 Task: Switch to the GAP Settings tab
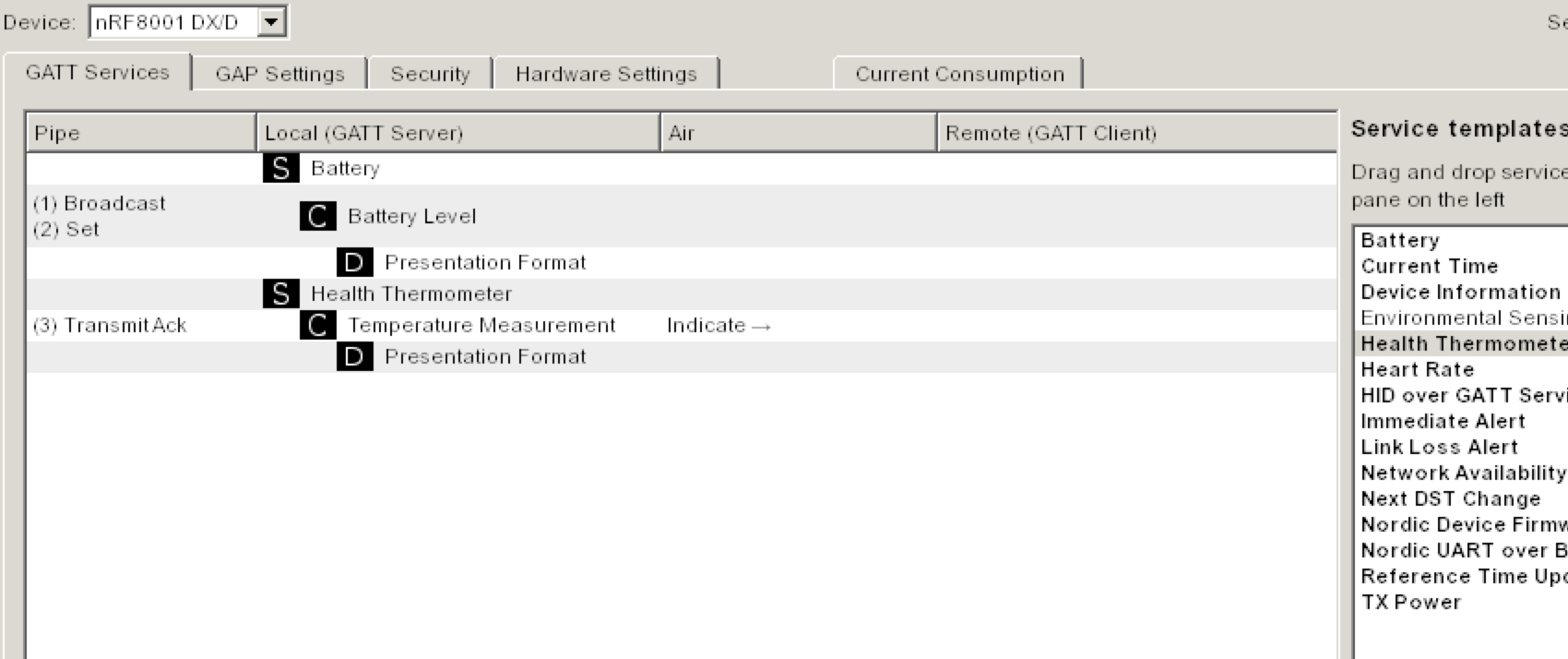[279, 74]
